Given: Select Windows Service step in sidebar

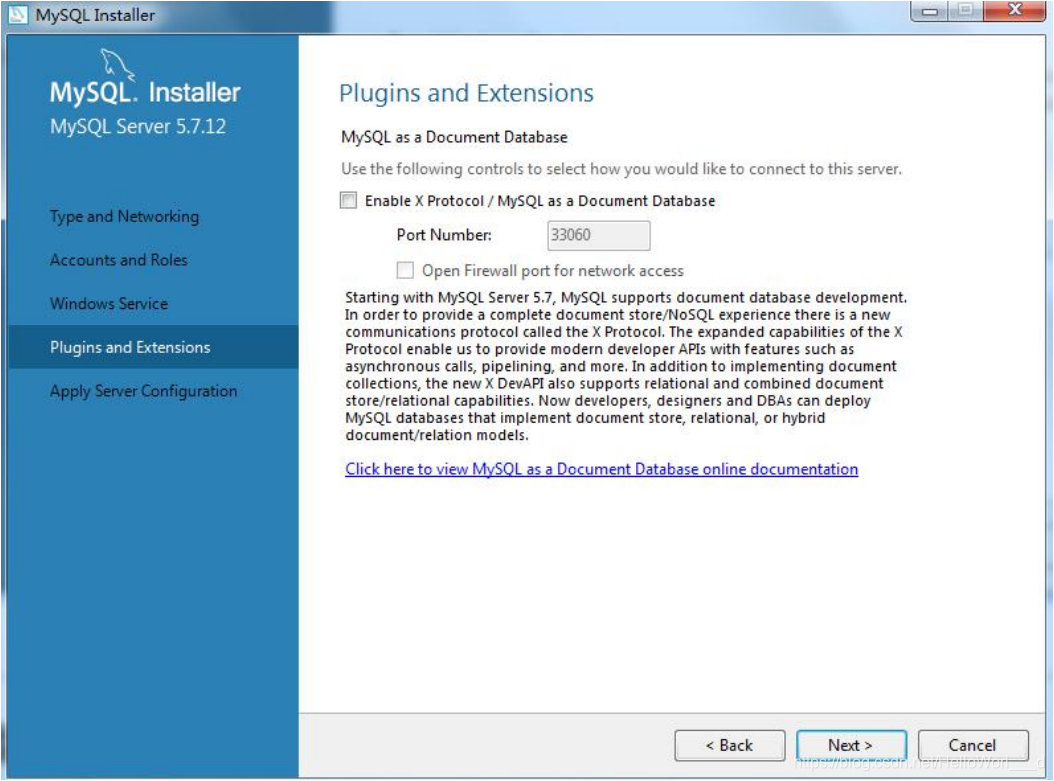Looking at the screenshot, I should pyautogui.click(x=109, y=304).
